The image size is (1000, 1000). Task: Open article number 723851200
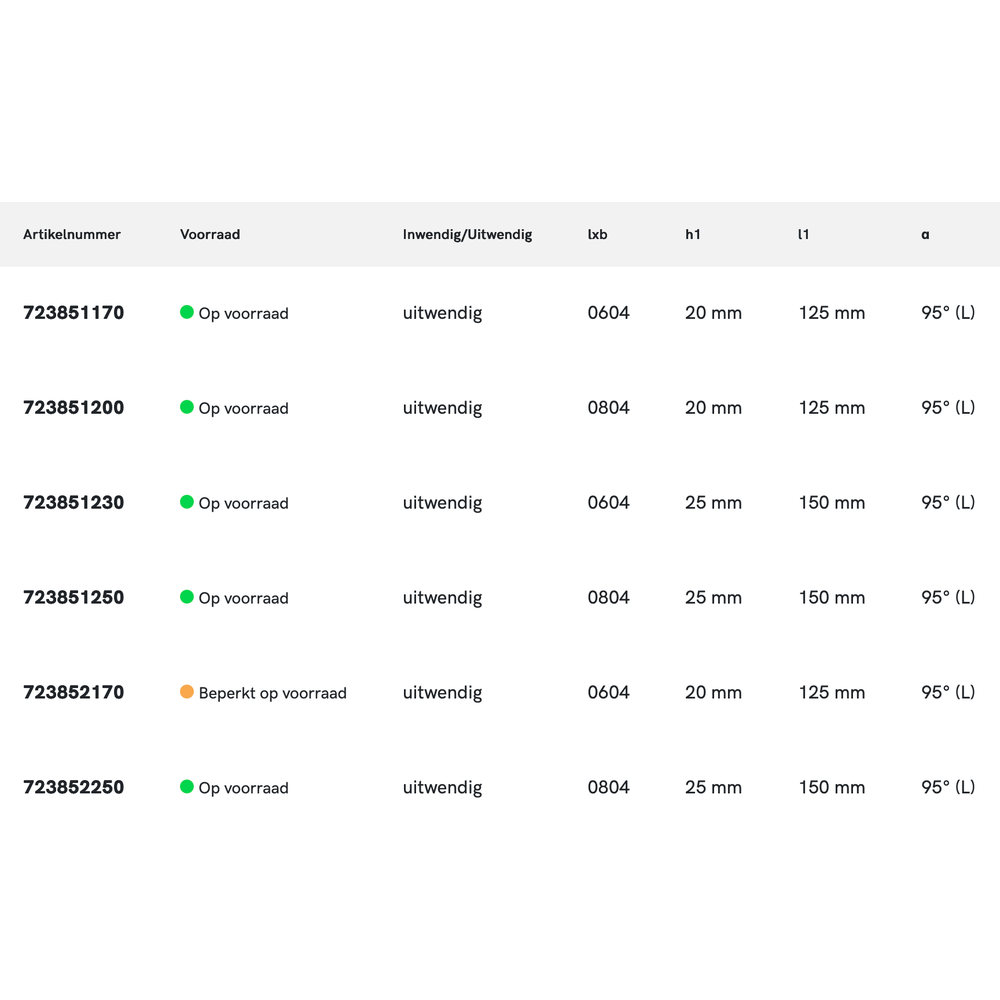click(74, 408)
